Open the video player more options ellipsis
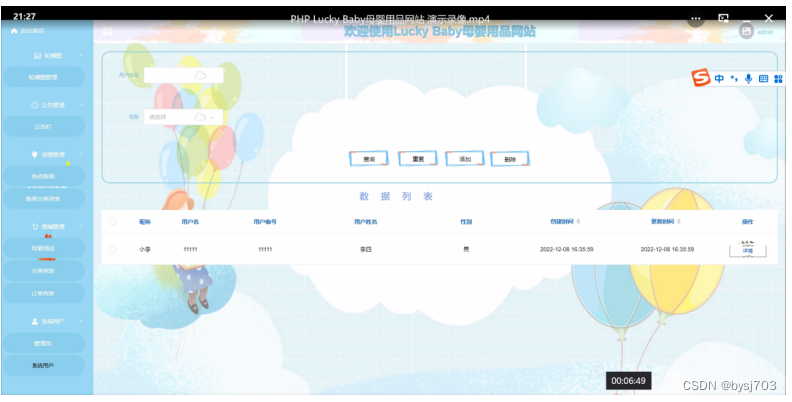The image size is (792, 402). click(x=696, y=19)
